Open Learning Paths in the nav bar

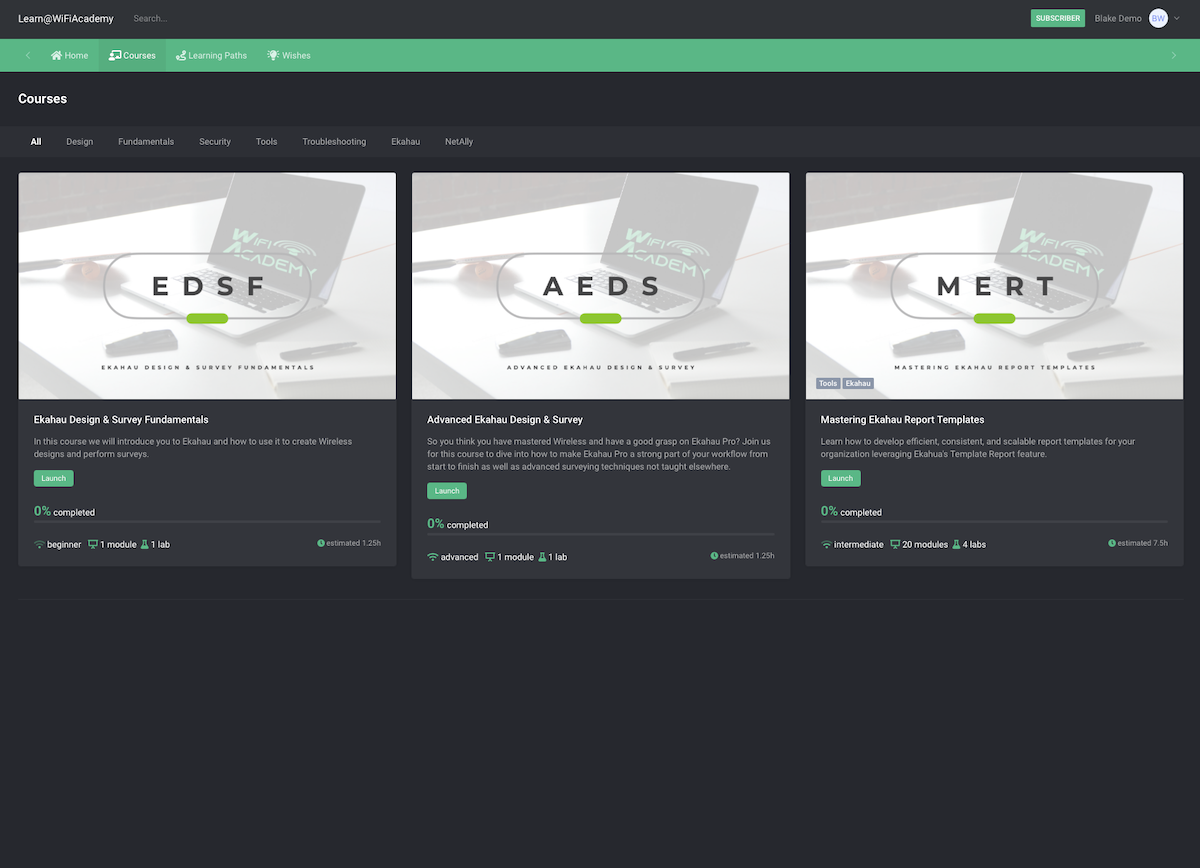click(x=211, y=55)
